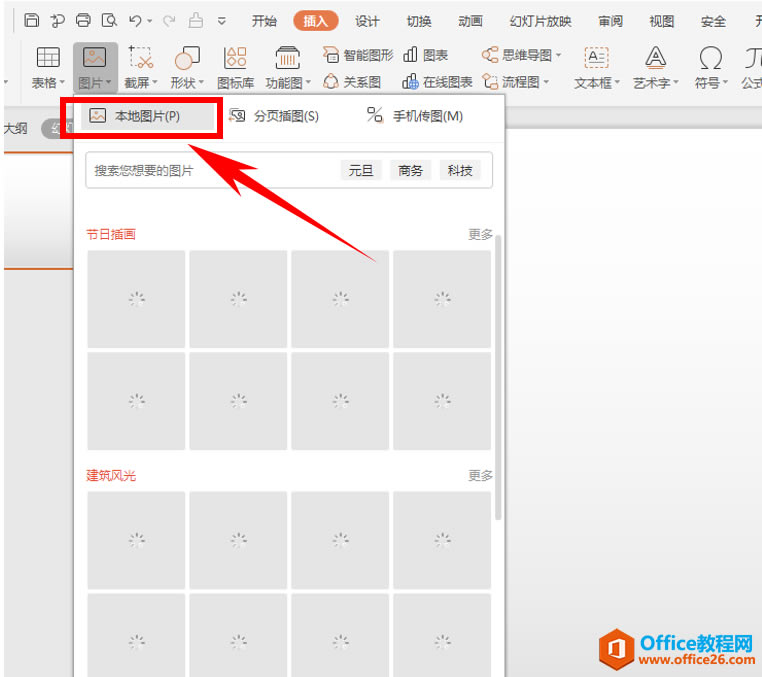Choose 分页插图(S) option
Viewport: 762px width, 677px height.
click(274, 116)
